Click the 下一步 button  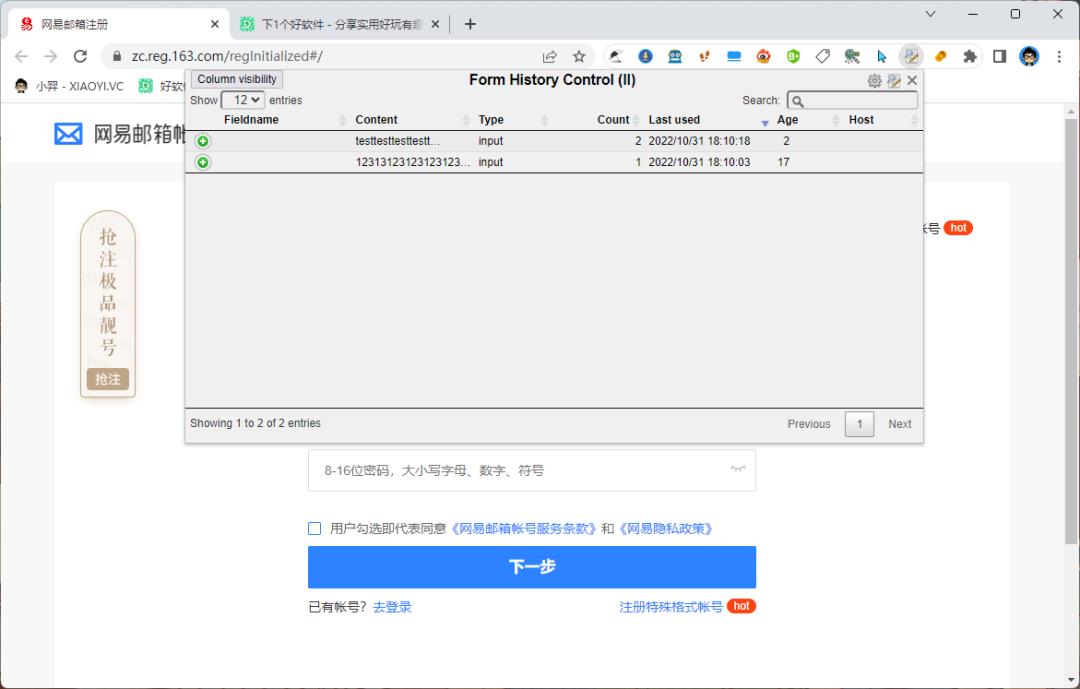pyautogui.click(x=532, y=566)
